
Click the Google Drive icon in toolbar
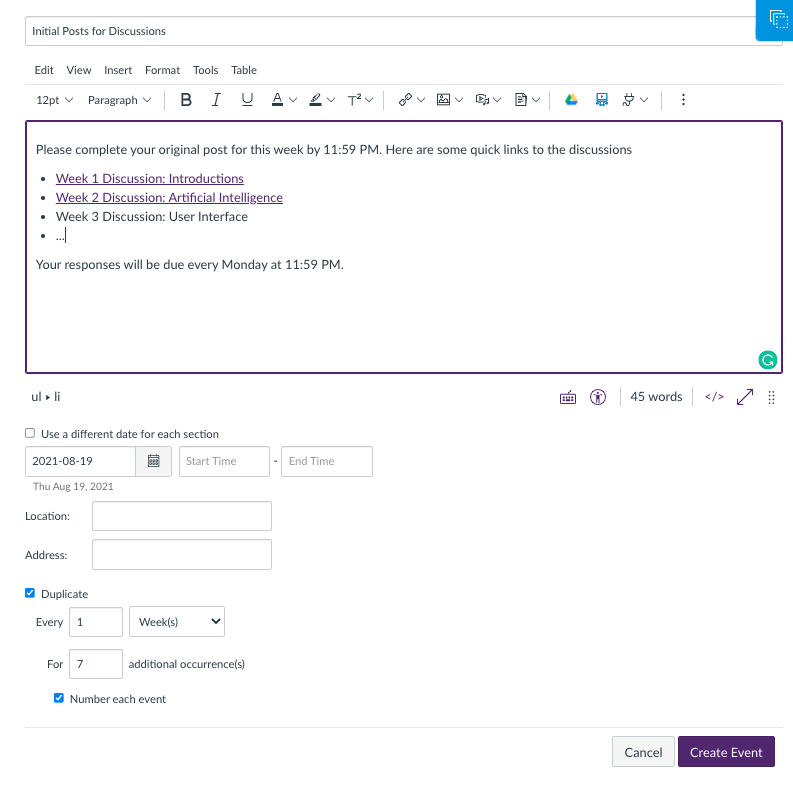tap(571, 100)
